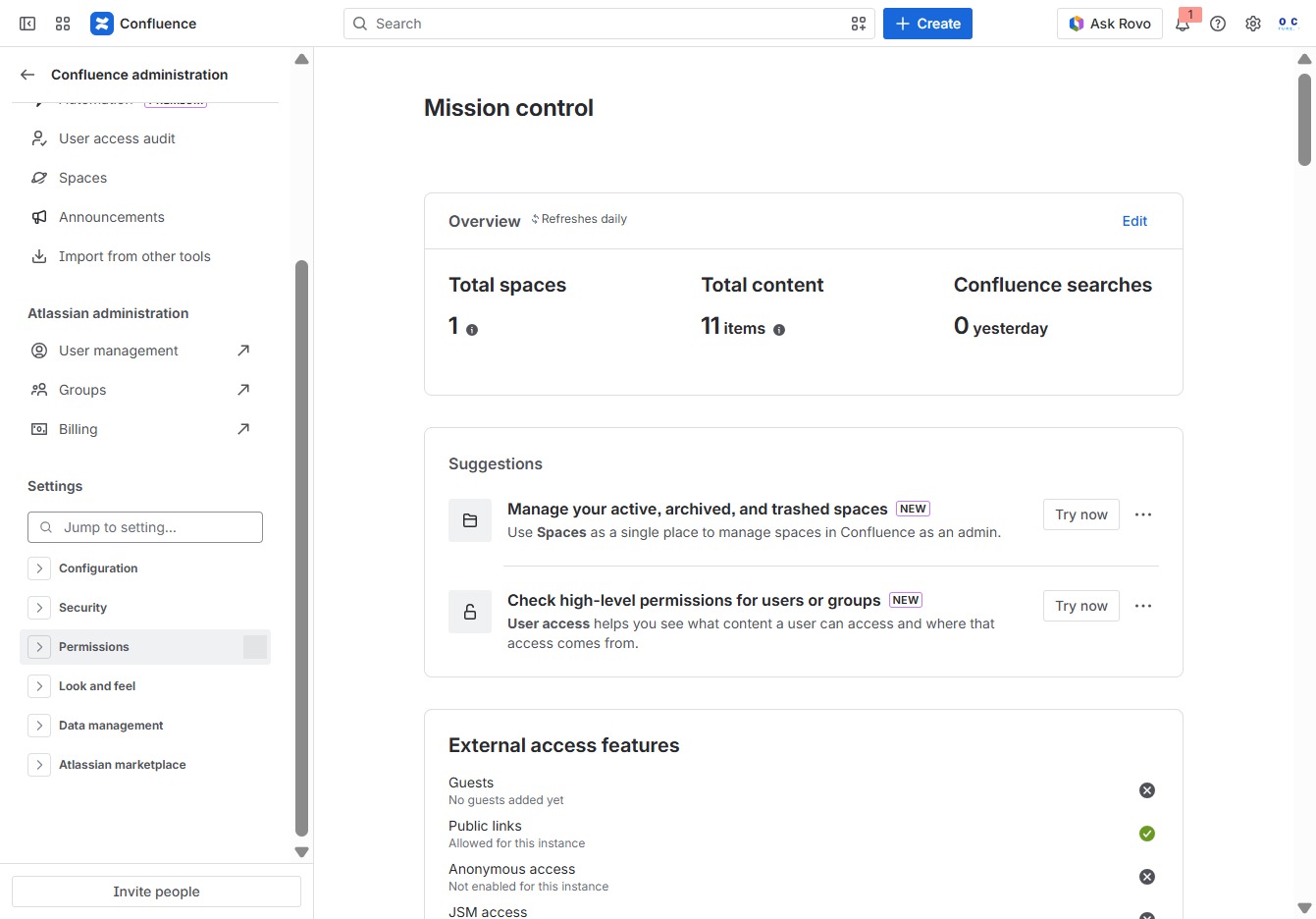Click the Import from other tools download icon
The image size is (1316, 919).
click(x=39, y=256)
